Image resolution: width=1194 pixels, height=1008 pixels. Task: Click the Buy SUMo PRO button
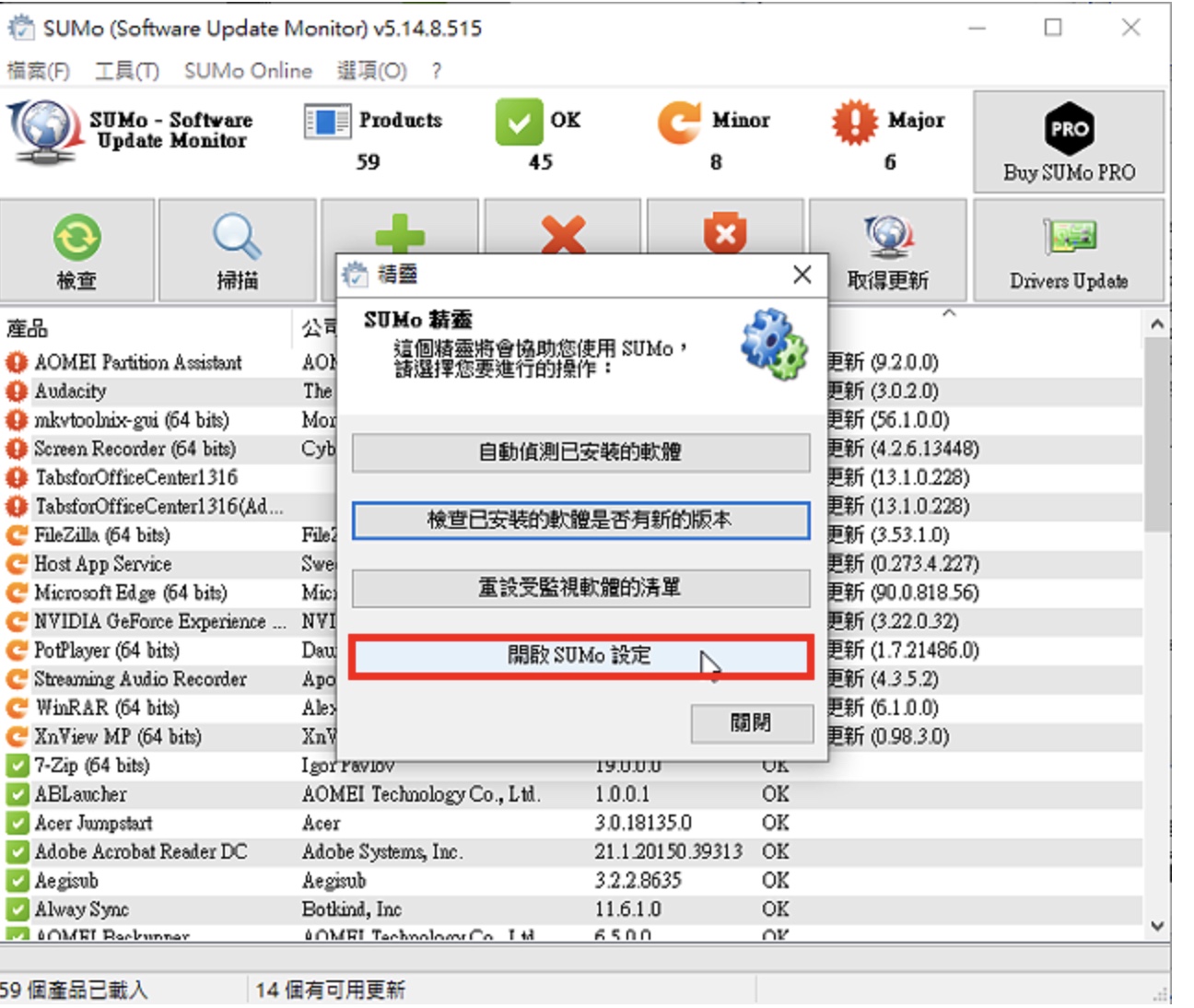click(x=1069, y=142)
